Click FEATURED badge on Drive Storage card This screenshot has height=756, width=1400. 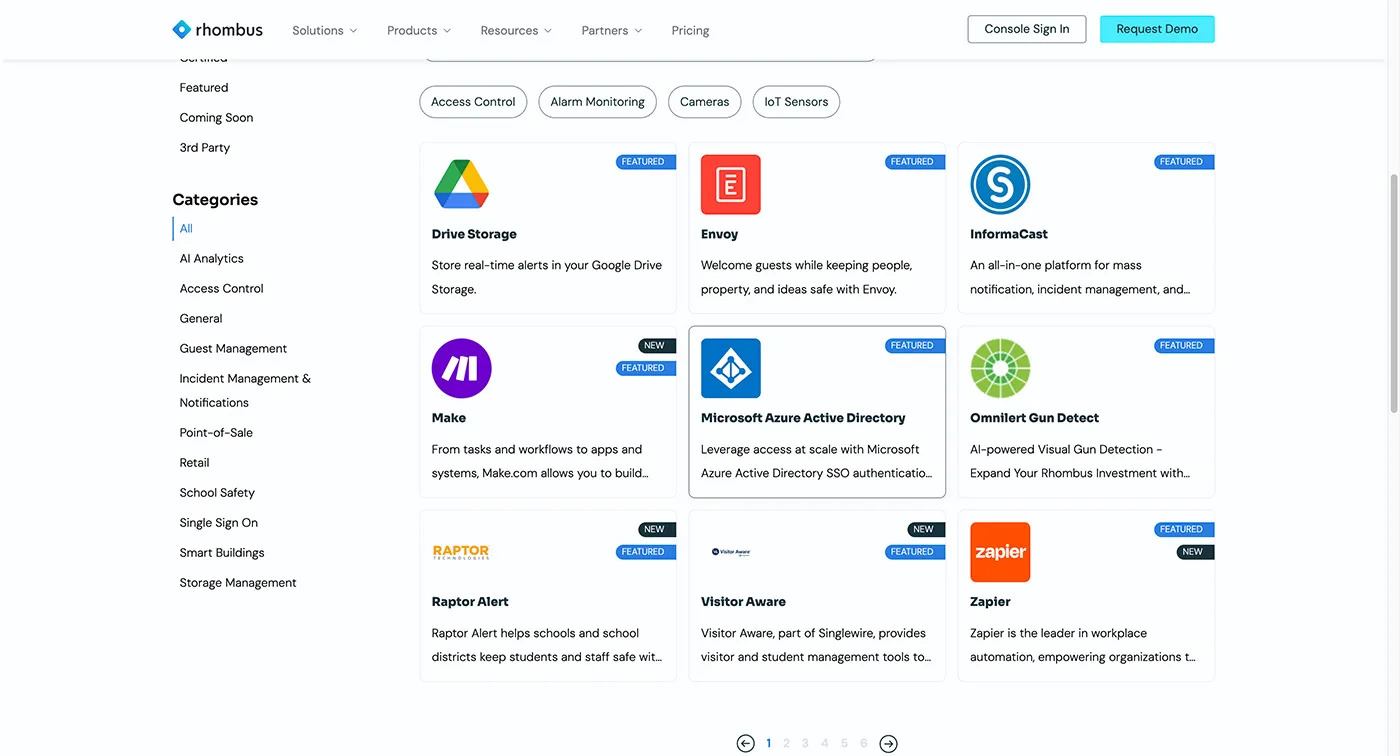coord(645,162)
